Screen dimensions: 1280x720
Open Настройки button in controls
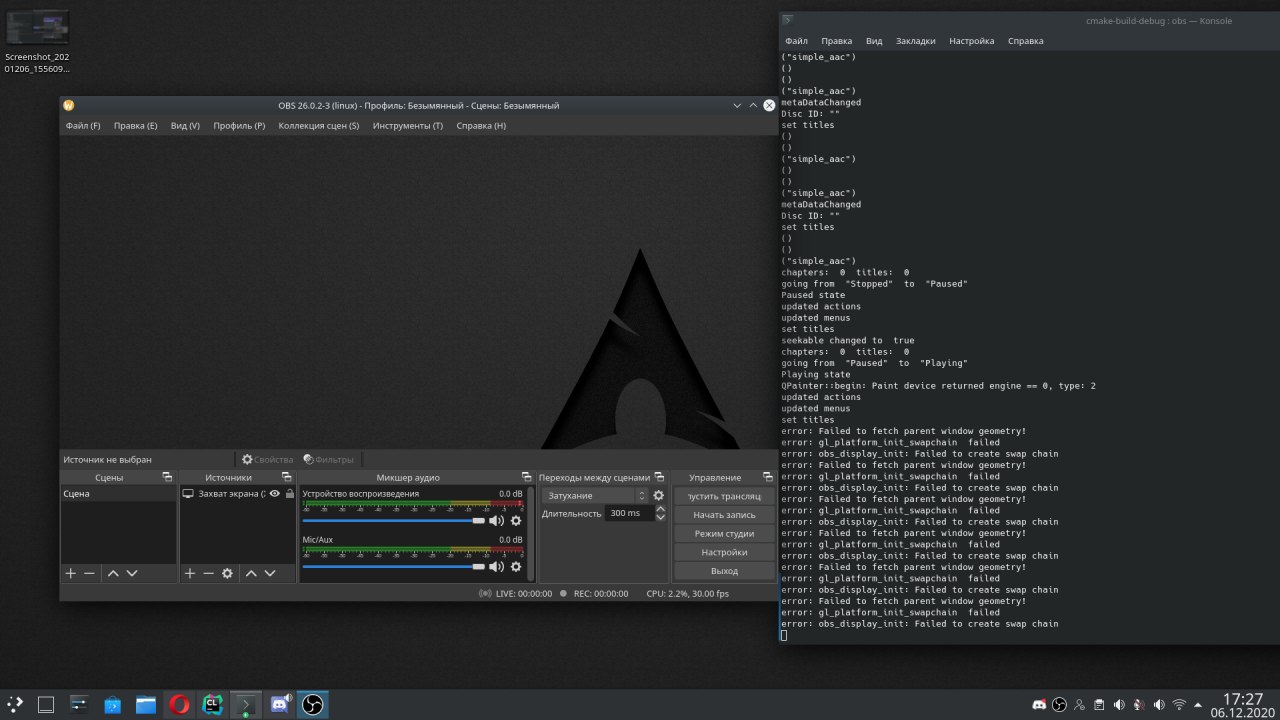tap(724, 552)
